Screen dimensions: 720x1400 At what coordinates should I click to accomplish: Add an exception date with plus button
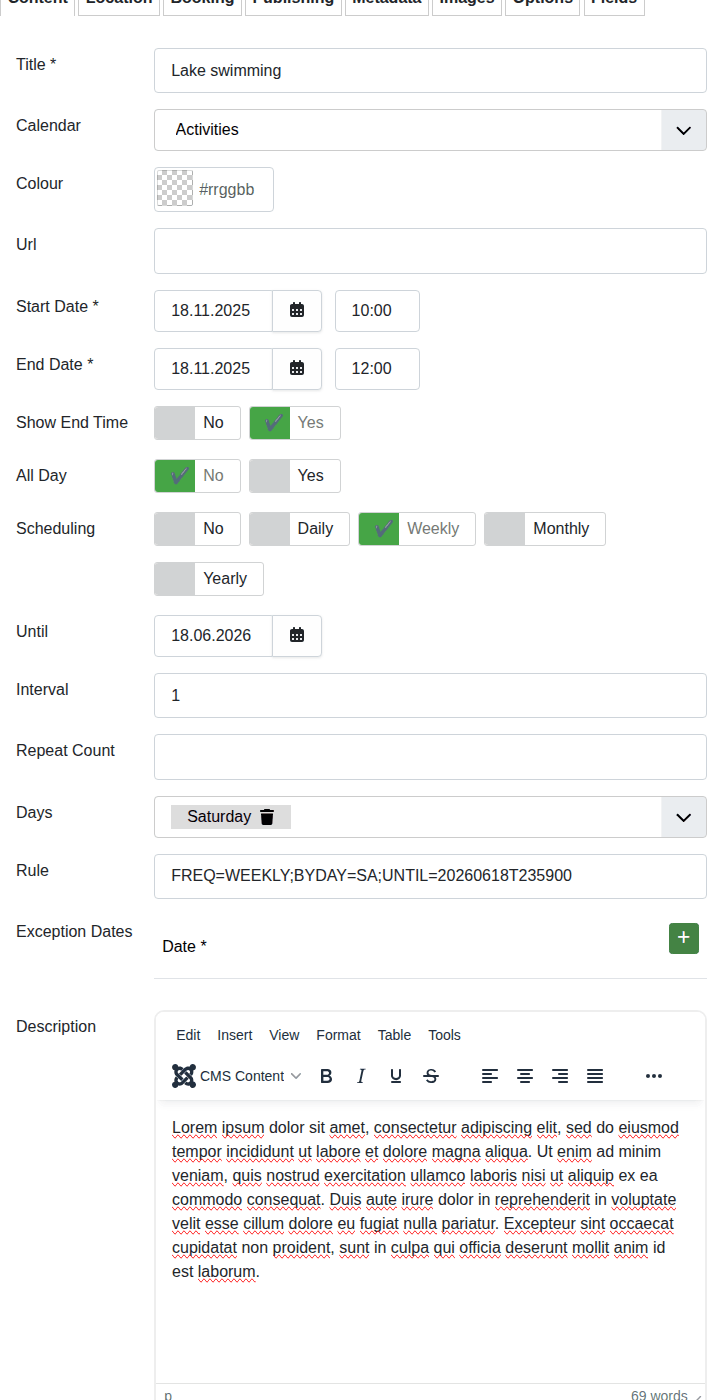684,938
